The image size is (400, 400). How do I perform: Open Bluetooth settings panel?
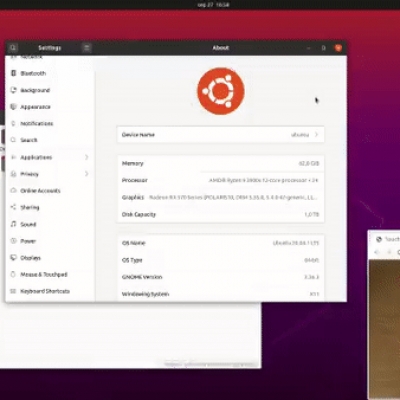50,73
